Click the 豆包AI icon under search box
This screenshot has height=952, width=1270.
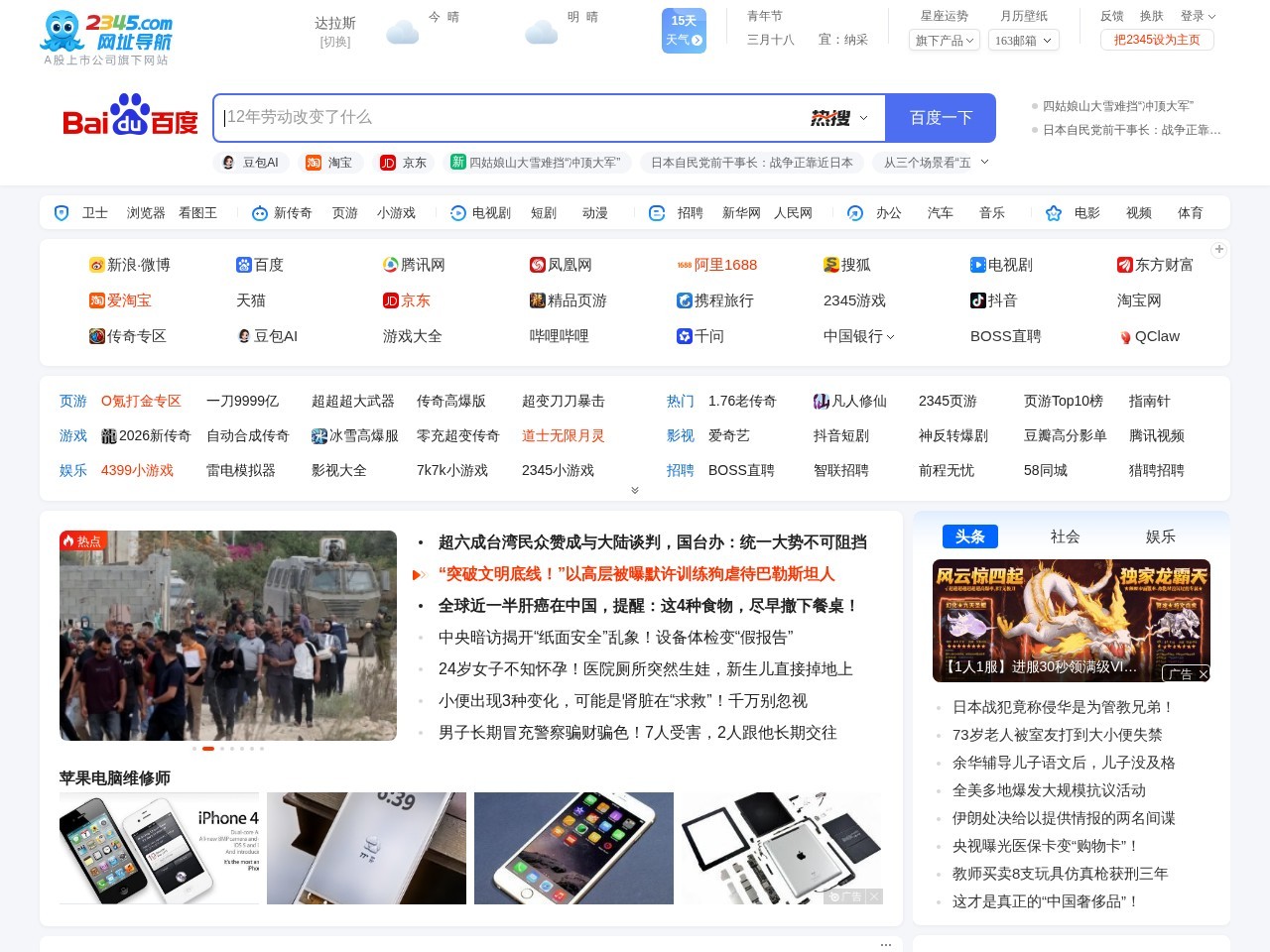click(228, 163)
